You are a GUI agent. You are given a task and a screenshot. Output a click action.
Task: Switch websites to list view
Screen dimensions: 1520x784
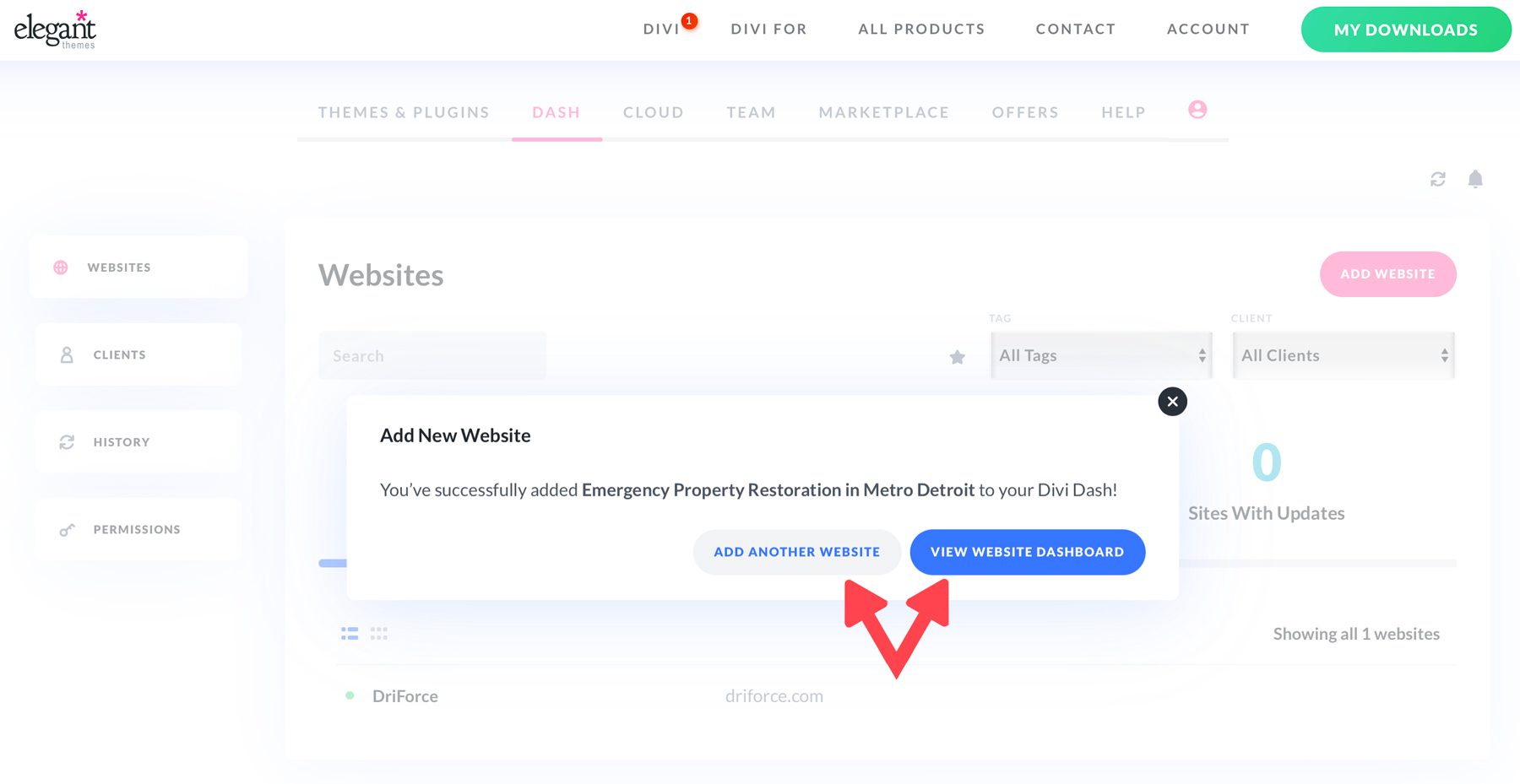coord(349,633)
